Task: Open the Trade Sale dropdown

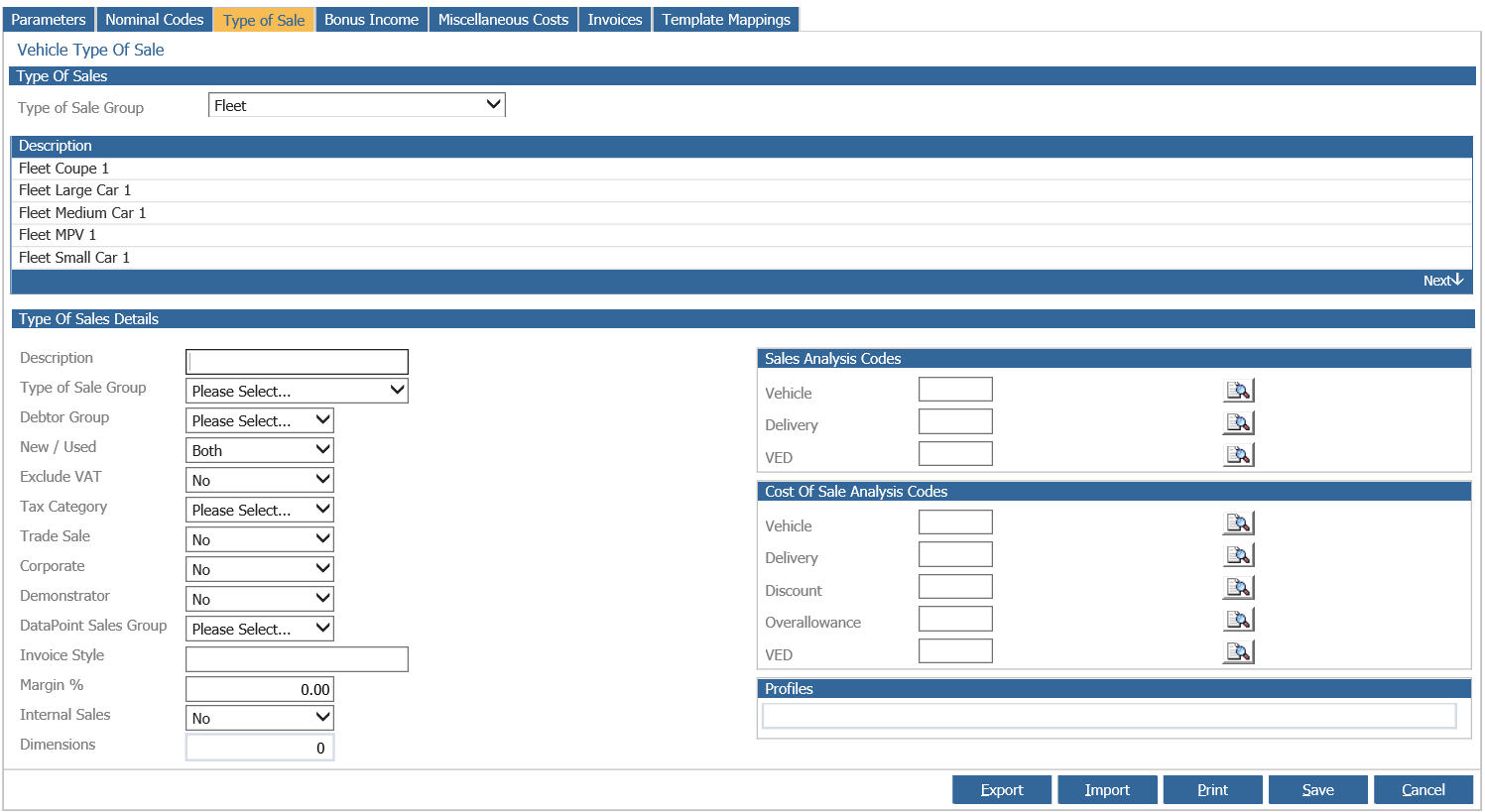Action: pyautogui.click(x=260, y=539)
